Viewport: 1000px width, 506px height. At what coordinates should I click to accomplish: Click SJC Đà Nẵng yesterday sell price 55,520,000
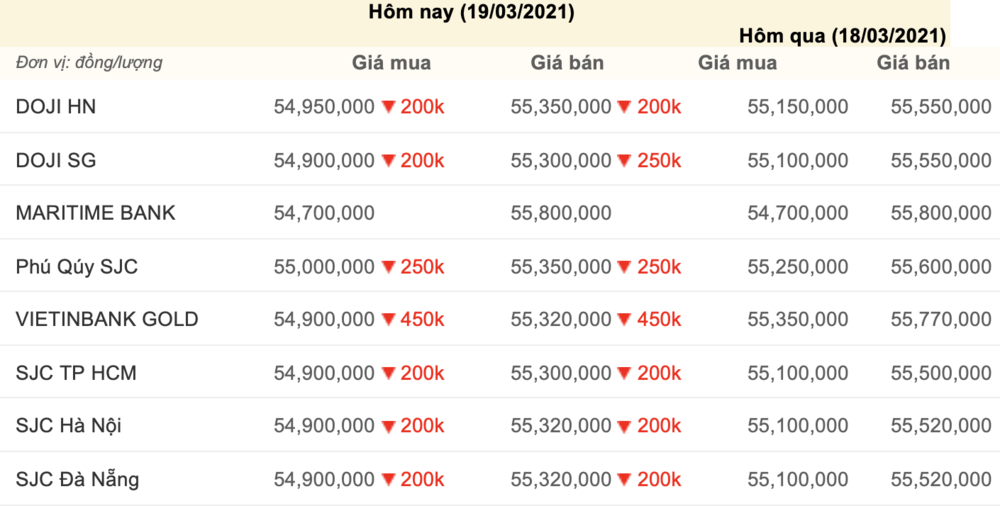coord(941,479)
